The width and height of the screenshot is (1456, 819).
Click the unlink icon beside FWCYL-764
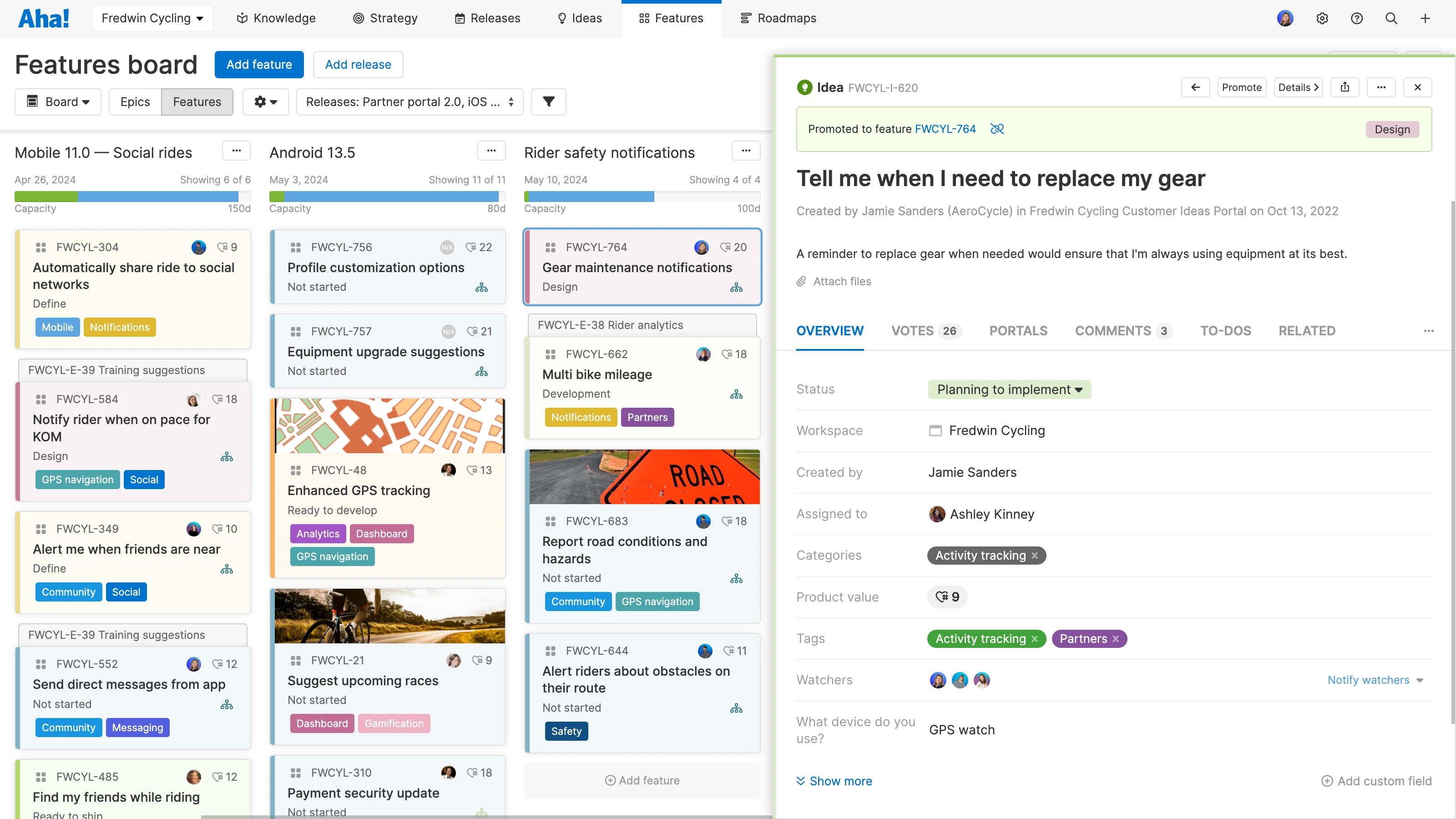point(997,129)
